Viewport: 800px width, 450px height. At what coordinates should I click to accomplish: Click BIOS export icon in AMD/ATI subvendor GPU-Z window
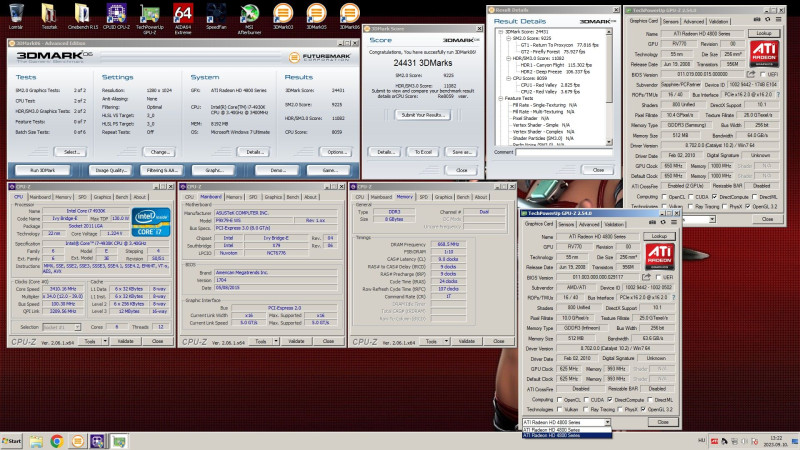(x=646, y=277)
